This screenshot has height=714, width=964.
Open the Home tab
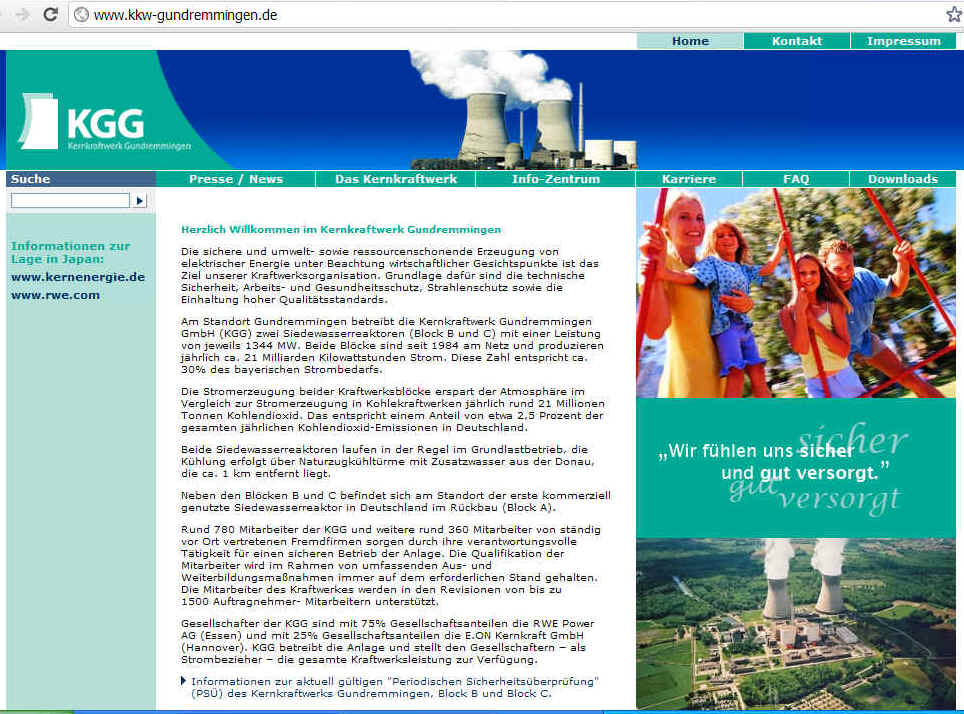point(690,41)
